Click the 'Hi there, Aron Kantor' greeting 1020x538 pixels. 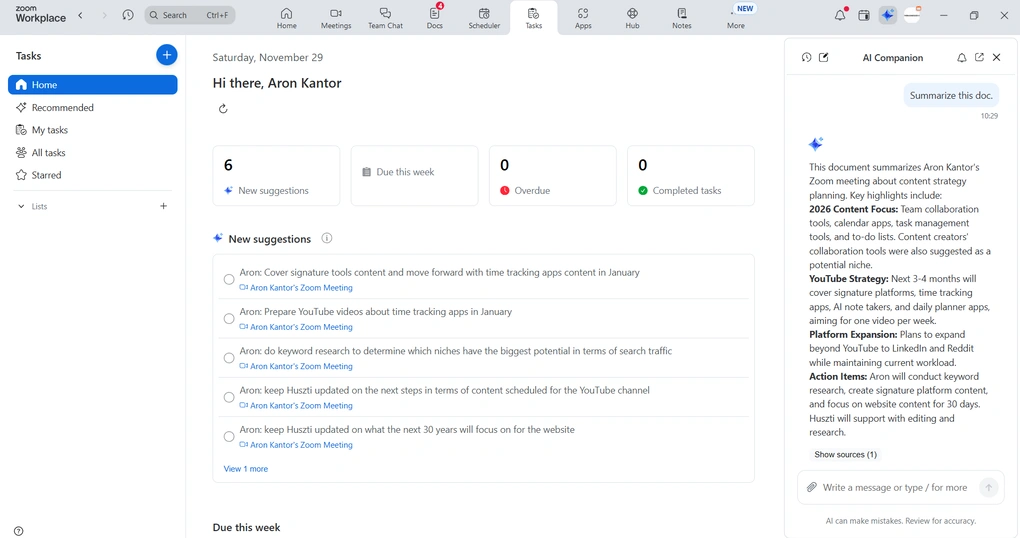[x=276, y=83]
